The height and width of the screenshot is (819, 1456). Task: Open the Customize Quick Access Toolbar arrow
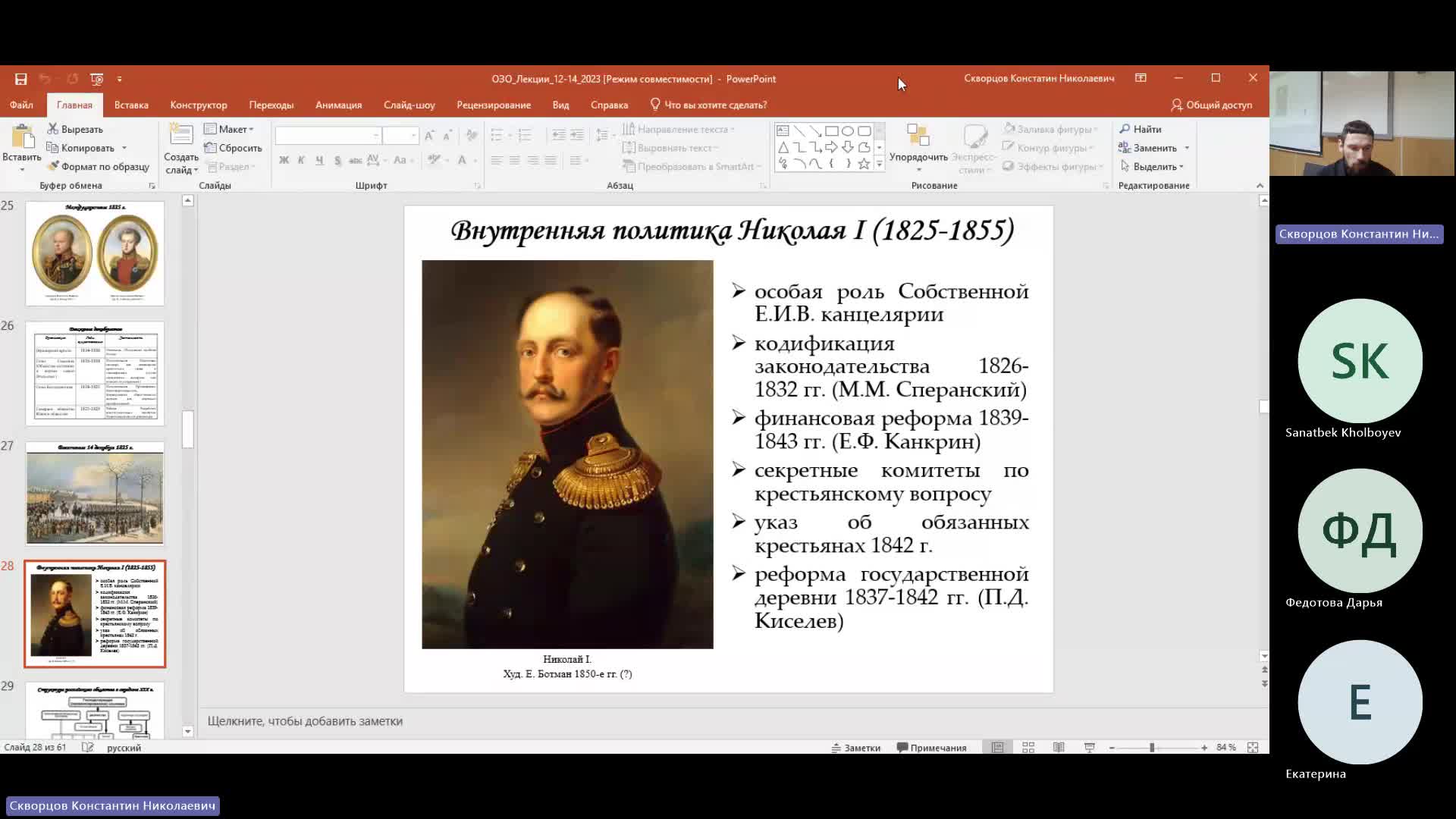[119, 79]
